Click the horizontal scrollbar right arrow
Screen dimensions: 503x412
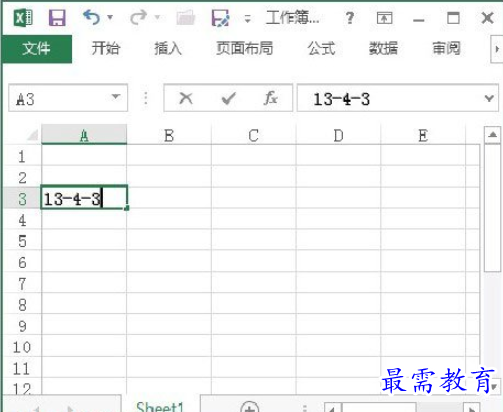click(471, 408)
